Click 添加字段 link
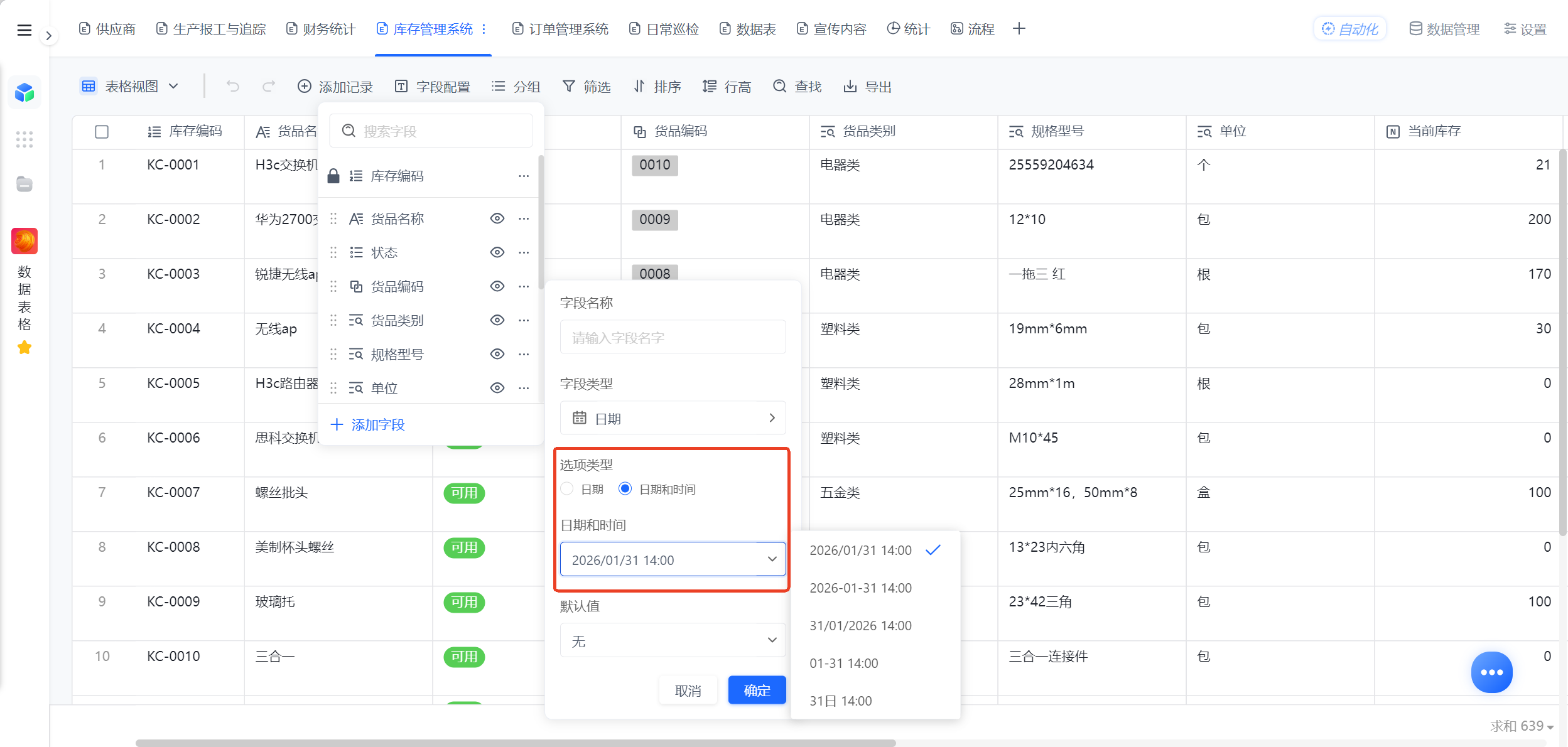Screen dimensions: 1568x747 click(368, 425)
